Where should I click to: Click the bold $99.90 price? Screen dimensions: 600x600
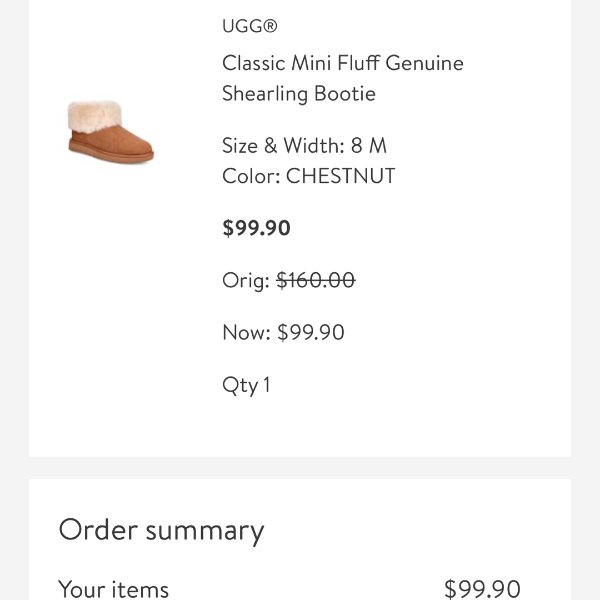pyautogui.click(x=256, y=228)
